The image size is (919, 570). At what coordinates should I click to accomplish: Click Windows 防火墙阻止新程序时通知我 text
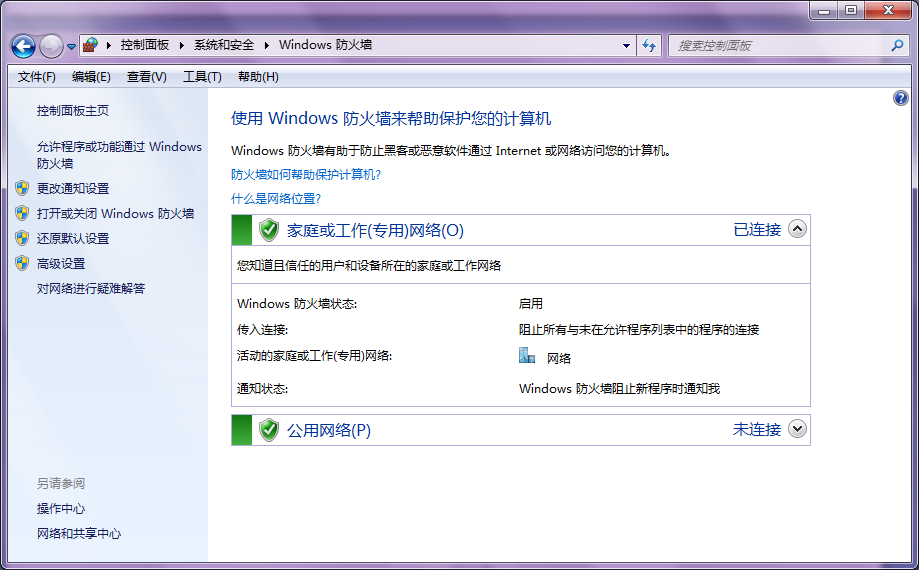pyautogui.click(x=620, y=388)
